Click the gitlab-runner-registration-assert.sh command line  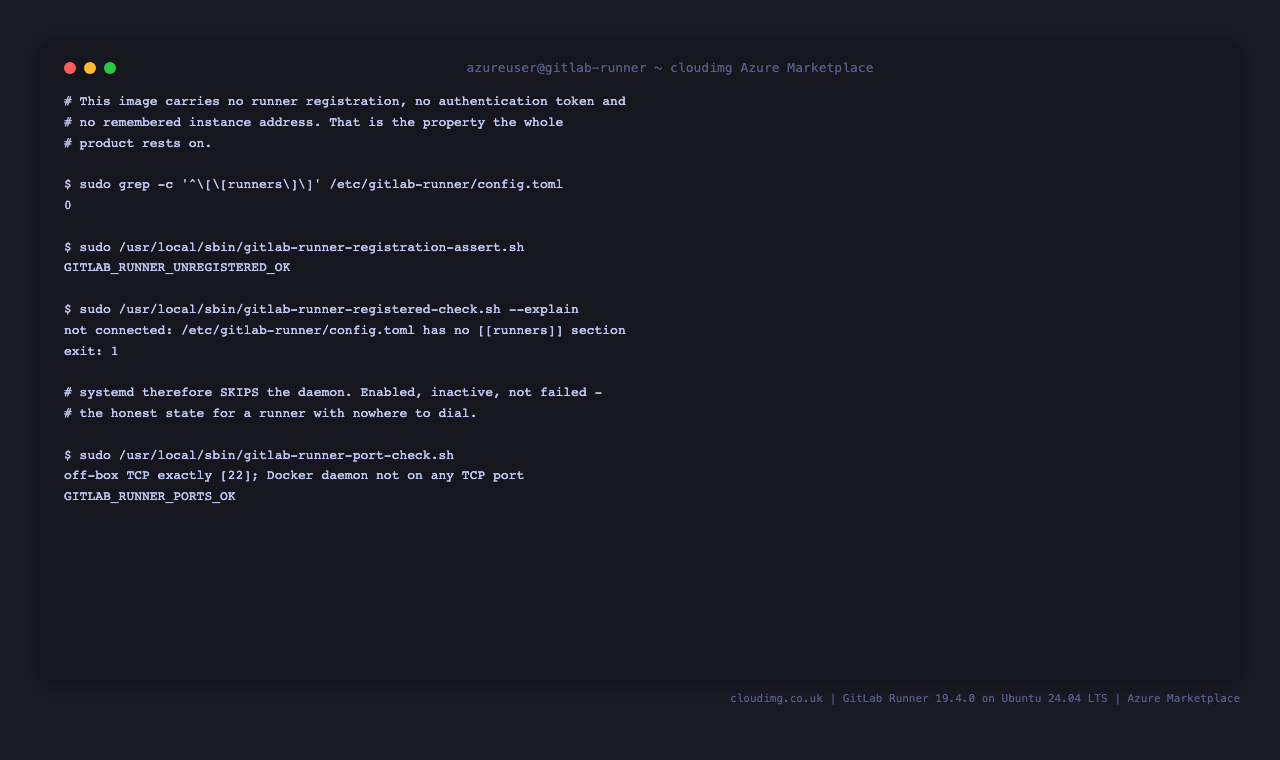294,247
